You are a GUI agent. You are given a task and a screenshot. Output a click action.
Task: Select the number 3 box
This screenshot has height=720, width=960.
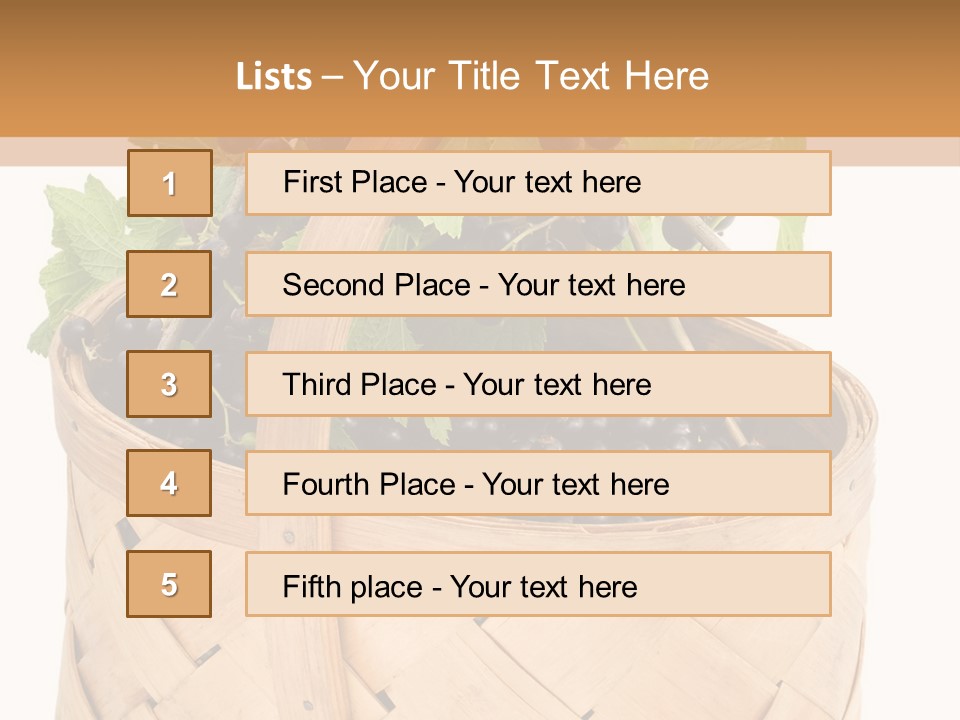(169, 384)
